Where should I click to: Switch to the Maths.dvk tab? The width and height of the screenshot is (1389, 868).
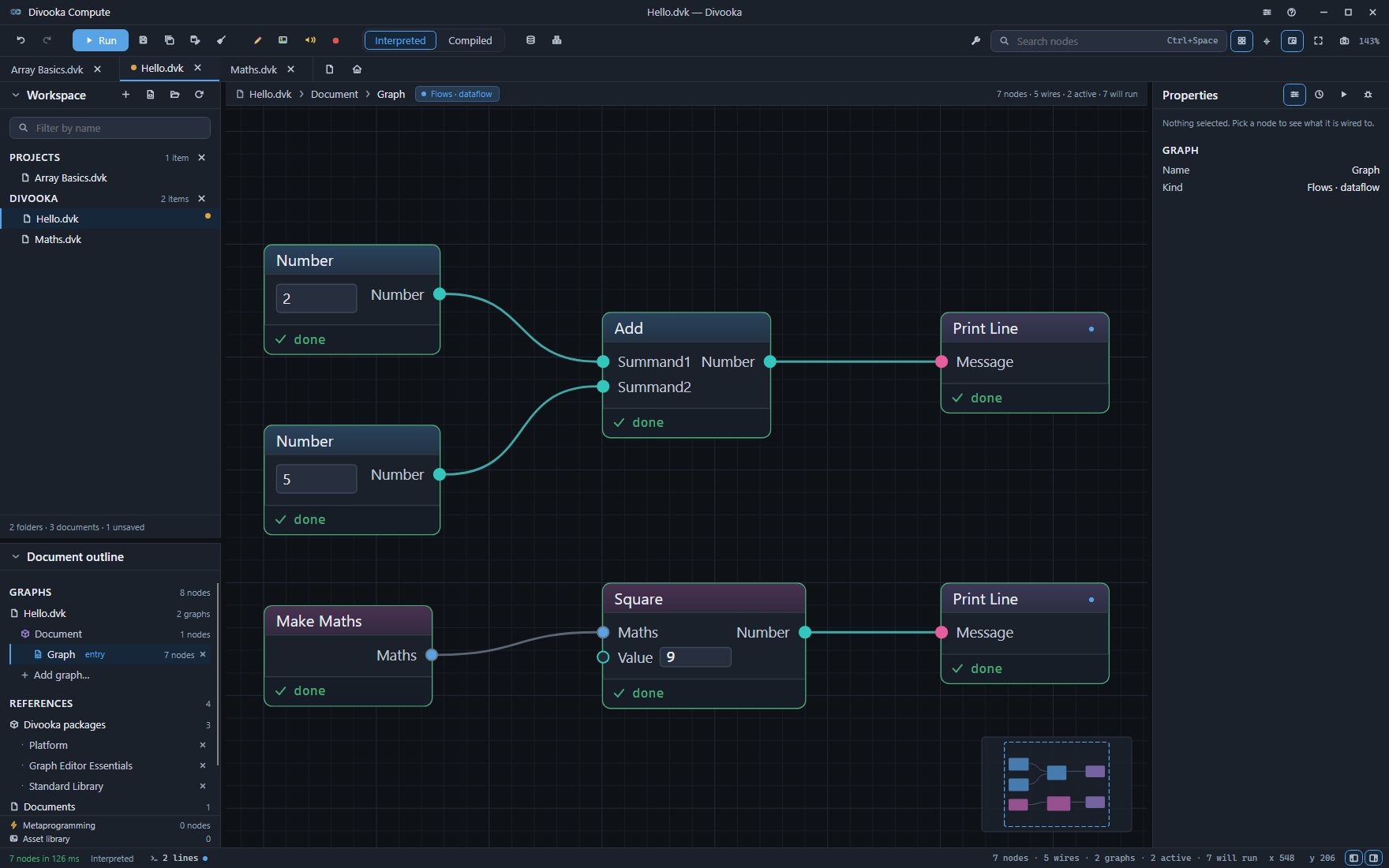(x=253, y=69)
